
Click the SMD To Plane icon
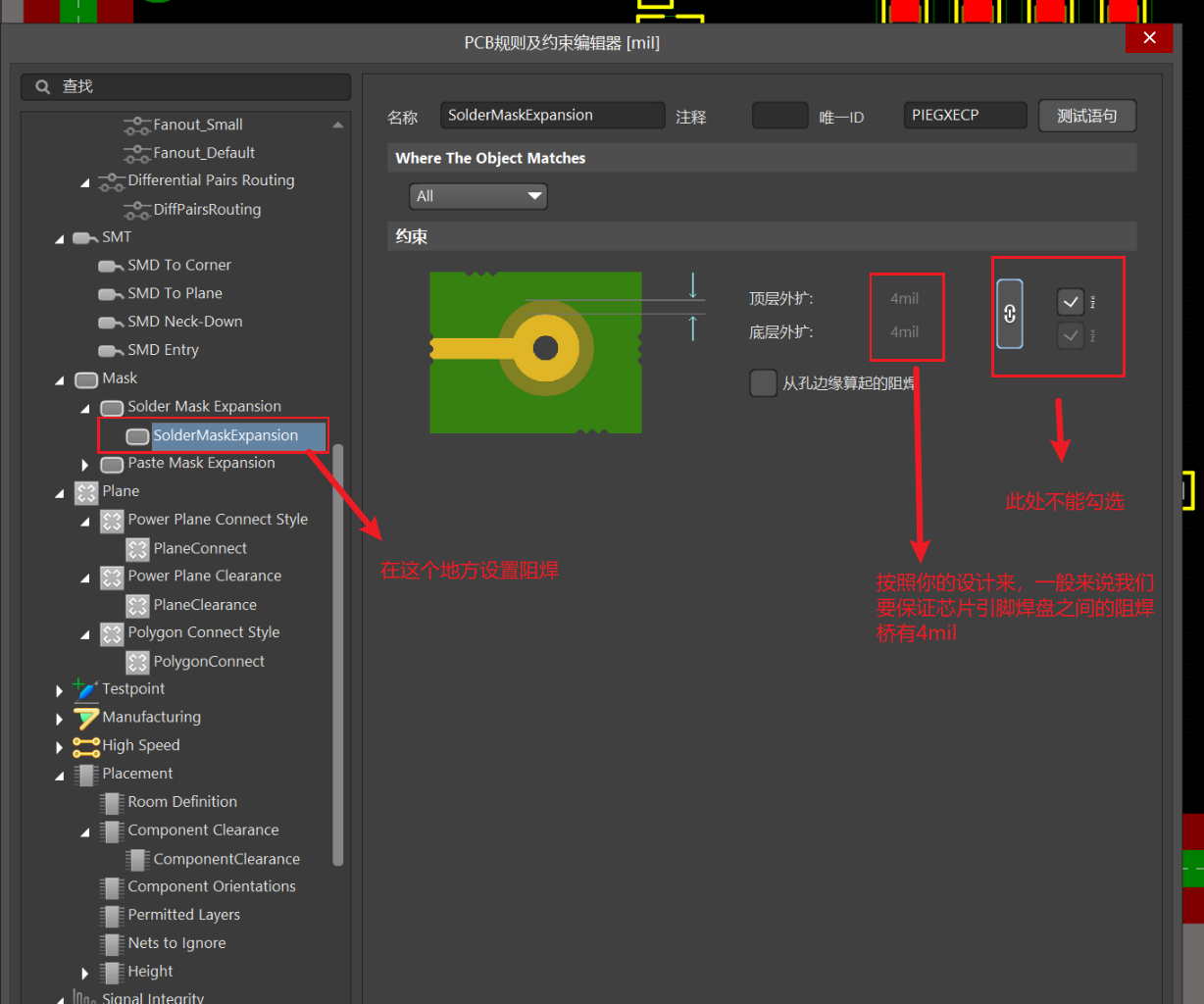[112, 294]
